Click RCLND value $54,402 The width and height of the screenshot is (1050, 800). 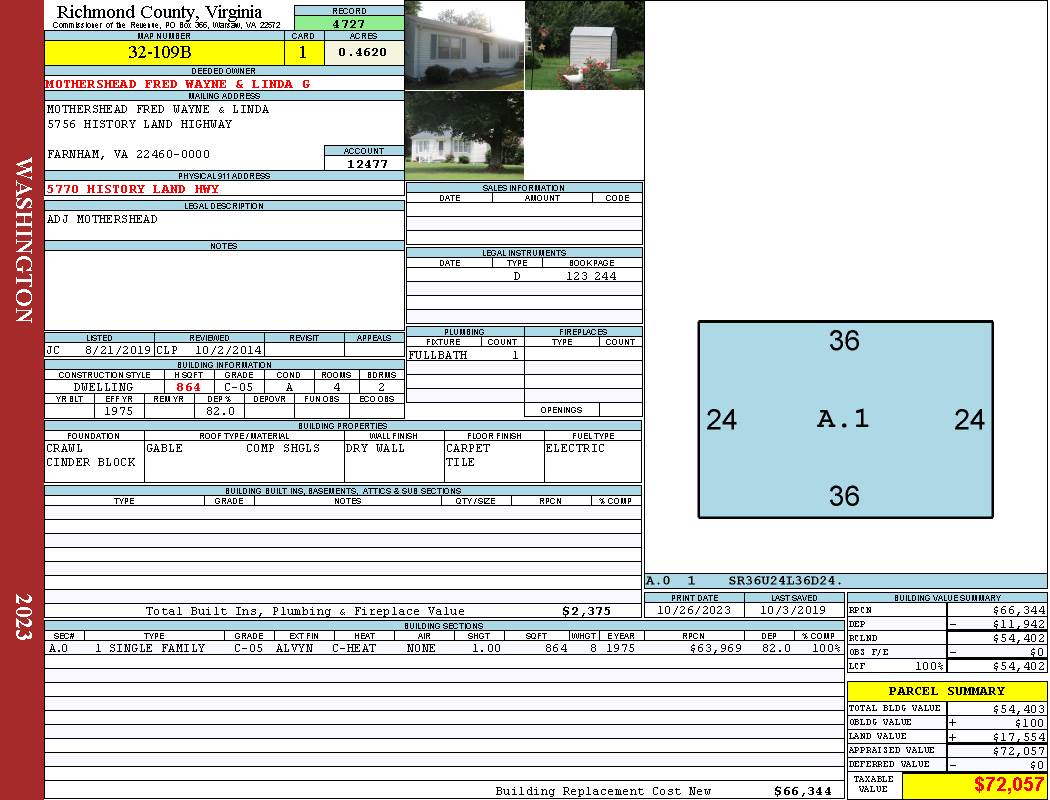[1019, 638]
